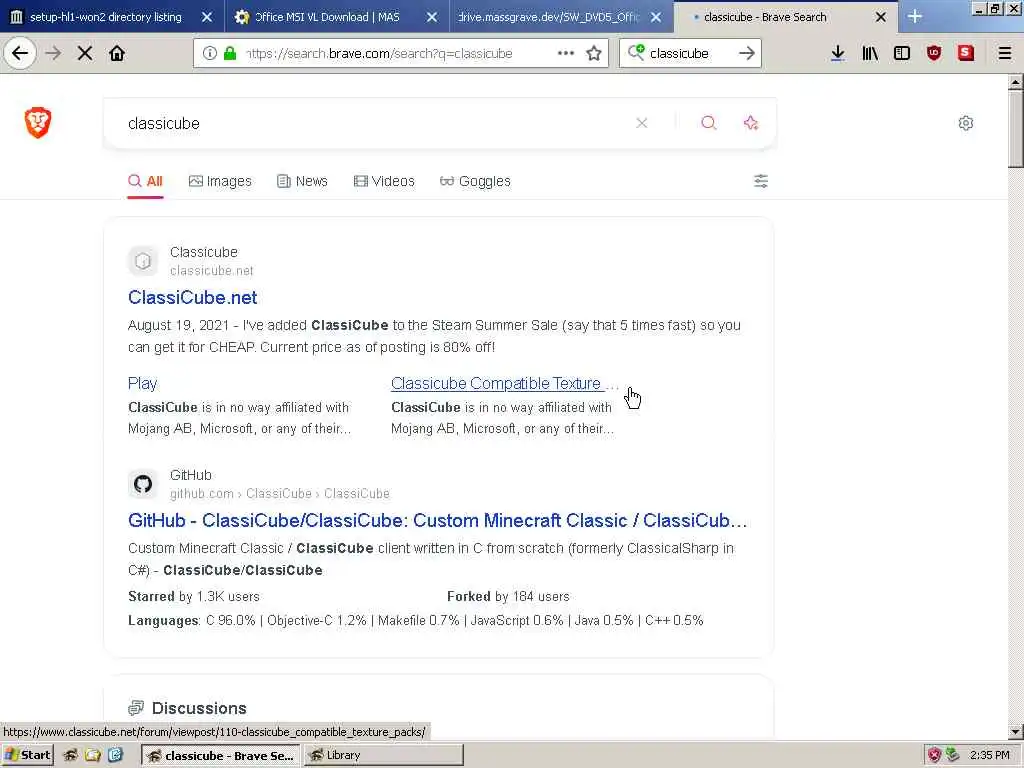The width and height of the screenshot is (1024, 768).
Task: Toggle the sidebar view
Action: click(902, 53)
